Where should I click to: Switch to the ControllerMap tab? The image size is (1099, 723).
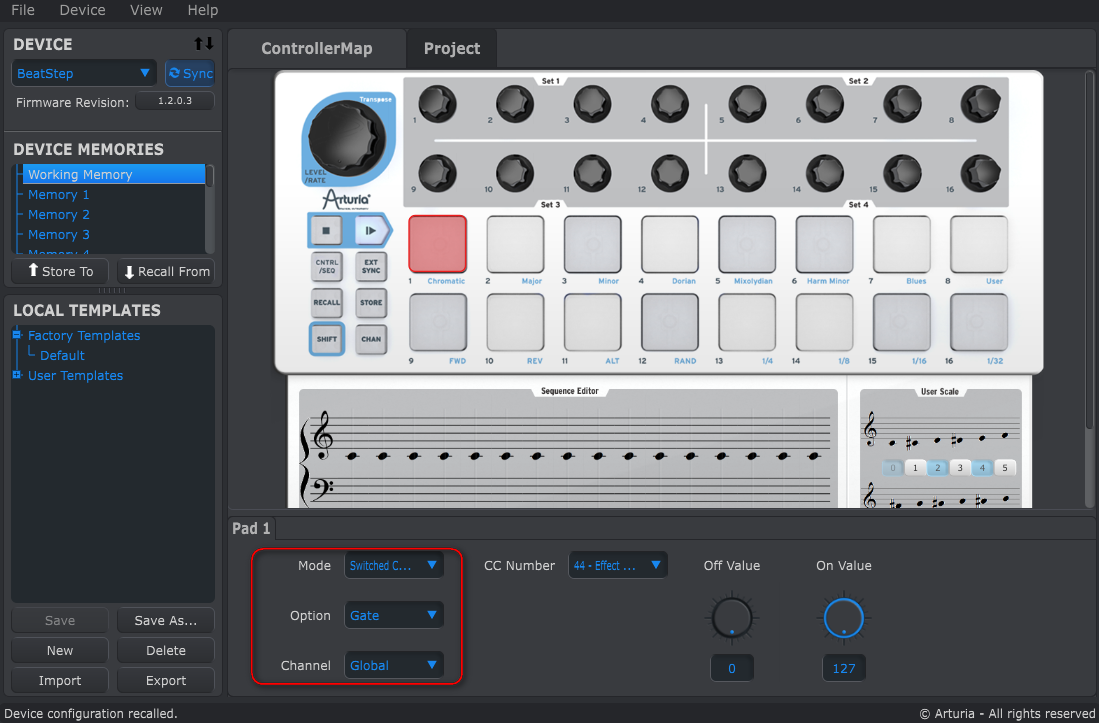coord(317,48)
